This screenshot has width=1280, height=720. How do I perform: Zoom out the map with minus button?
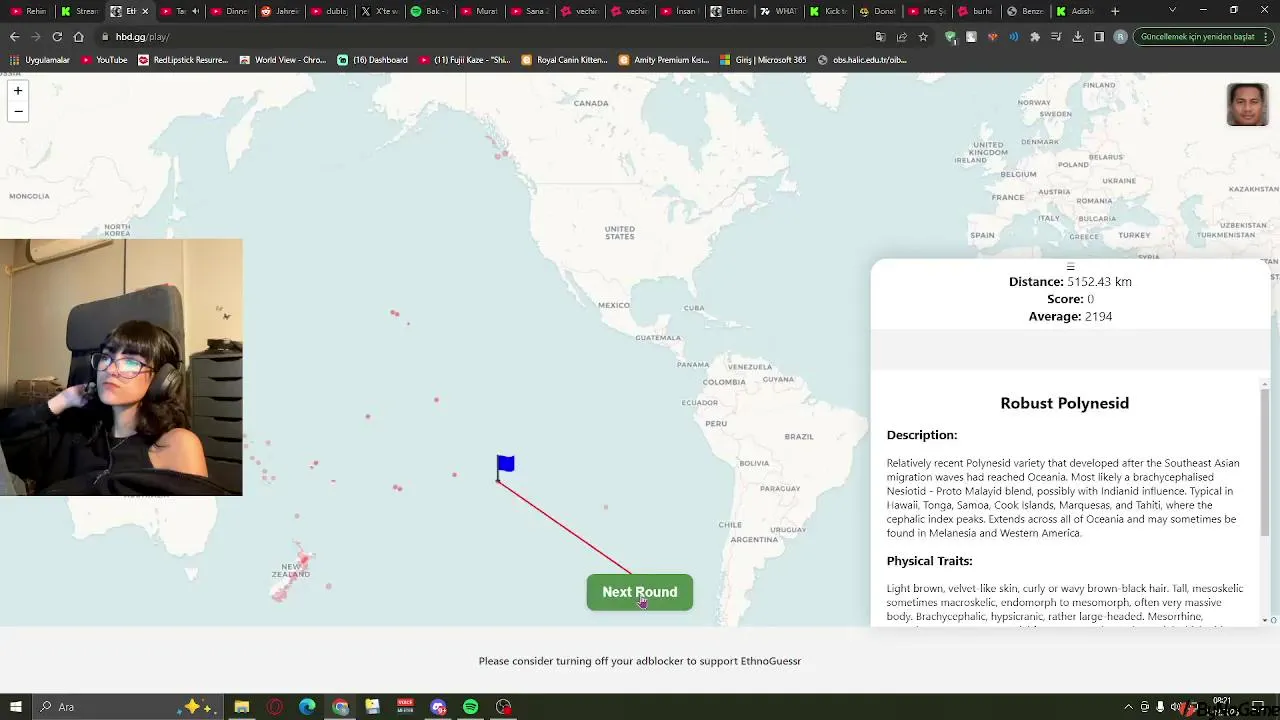click(18, 111)
